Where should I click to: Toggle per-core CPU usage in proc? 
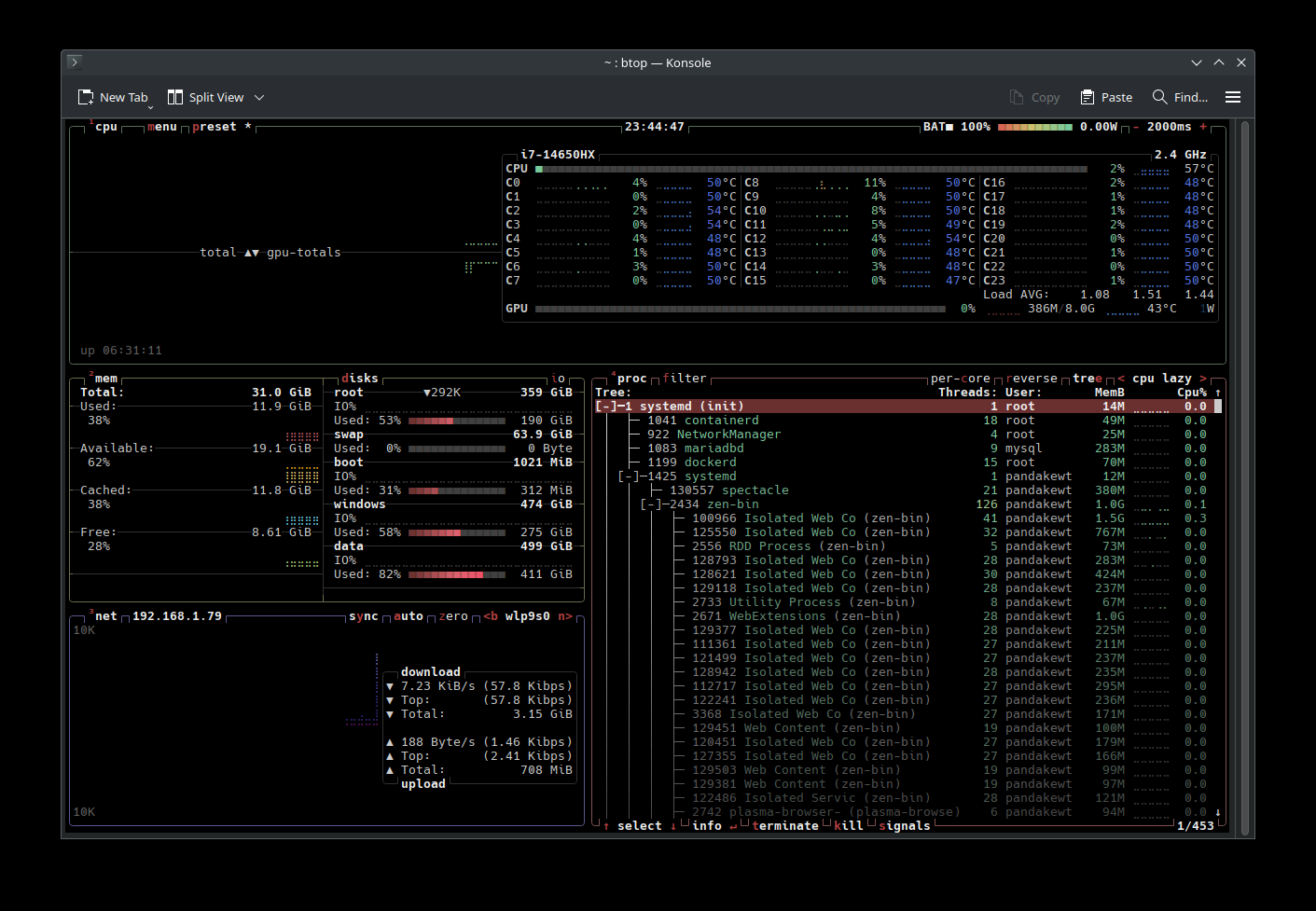point(960,379)
